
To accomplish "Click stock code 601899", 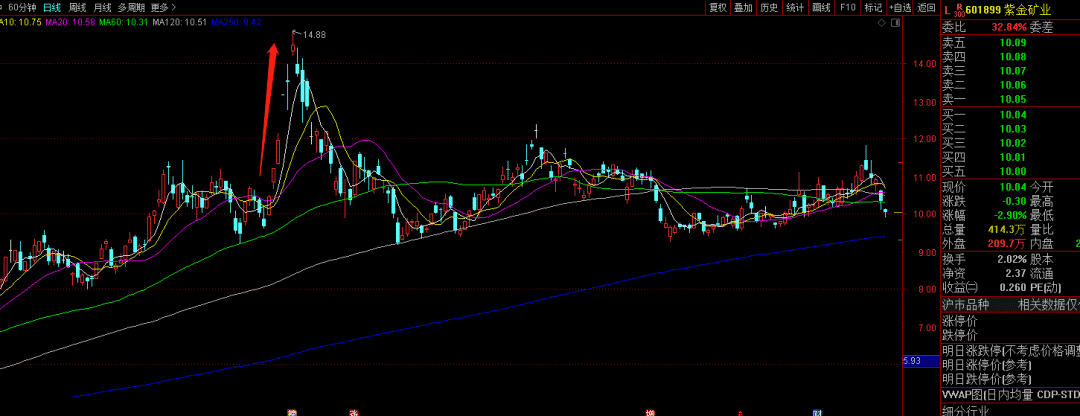I will pyautogui.click(x=983, y=10).
